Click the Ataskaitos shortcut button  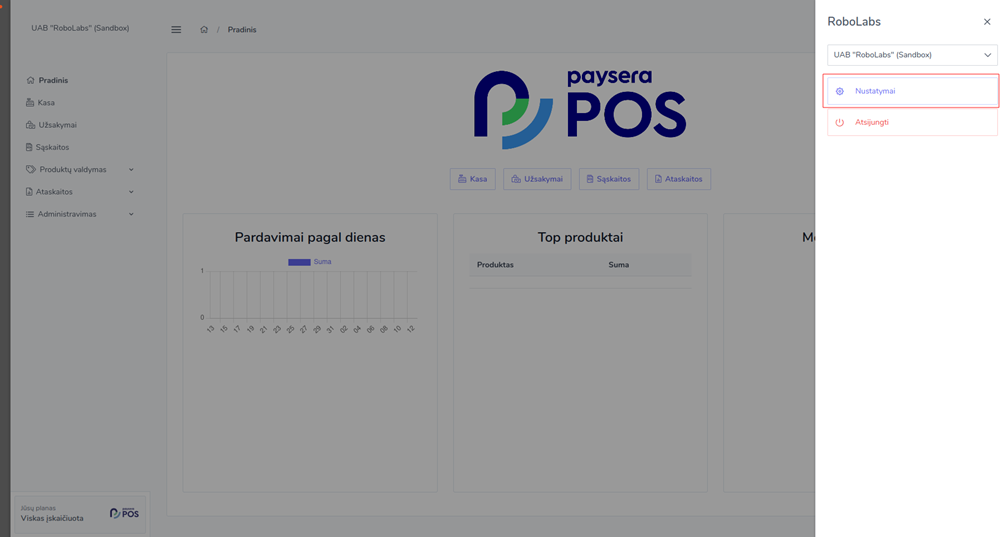679,179
